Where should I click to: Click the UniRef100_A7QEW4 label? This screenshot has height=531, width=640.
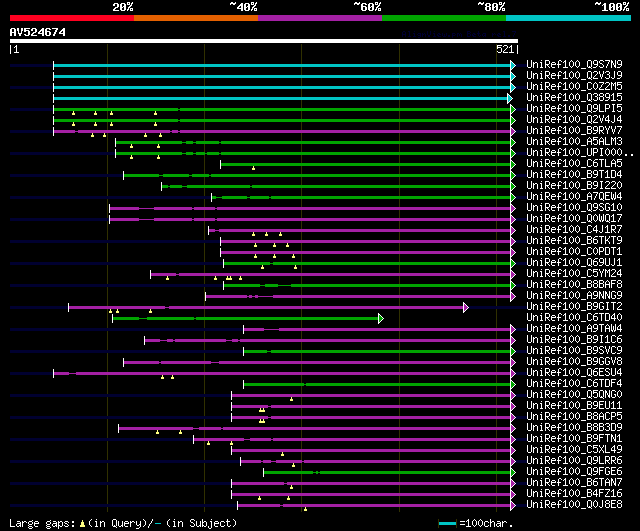pyautogui.click(x=574, y=197)
